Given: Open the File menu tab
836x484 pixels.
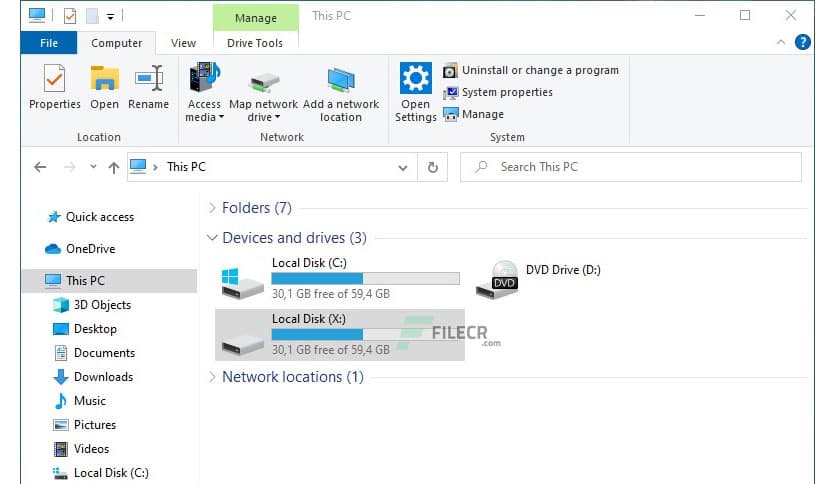Looking at the screenshot, I should [x=49, y=43].
